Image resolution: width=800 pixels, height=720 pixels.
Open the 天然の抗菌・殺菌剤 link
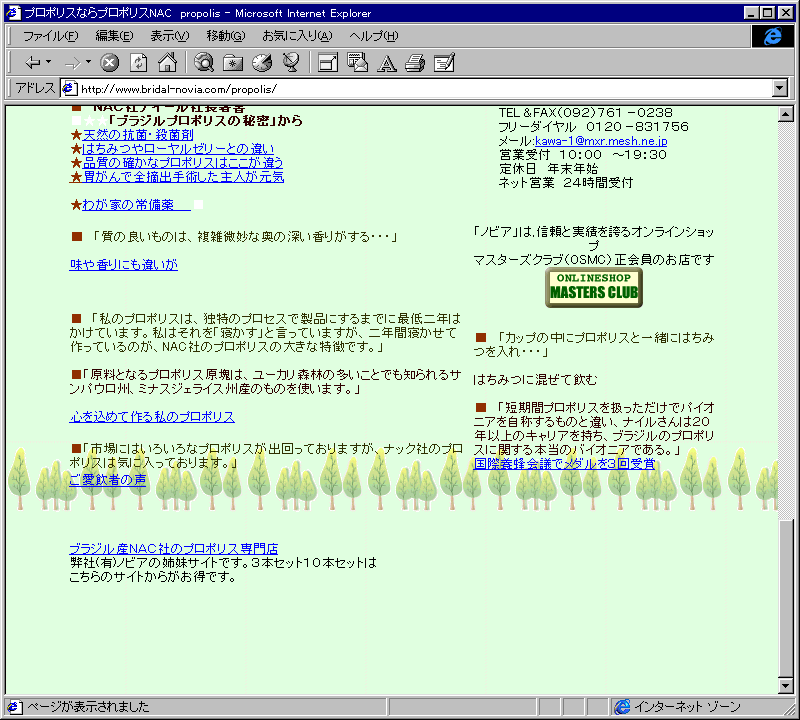click(138, 135)
